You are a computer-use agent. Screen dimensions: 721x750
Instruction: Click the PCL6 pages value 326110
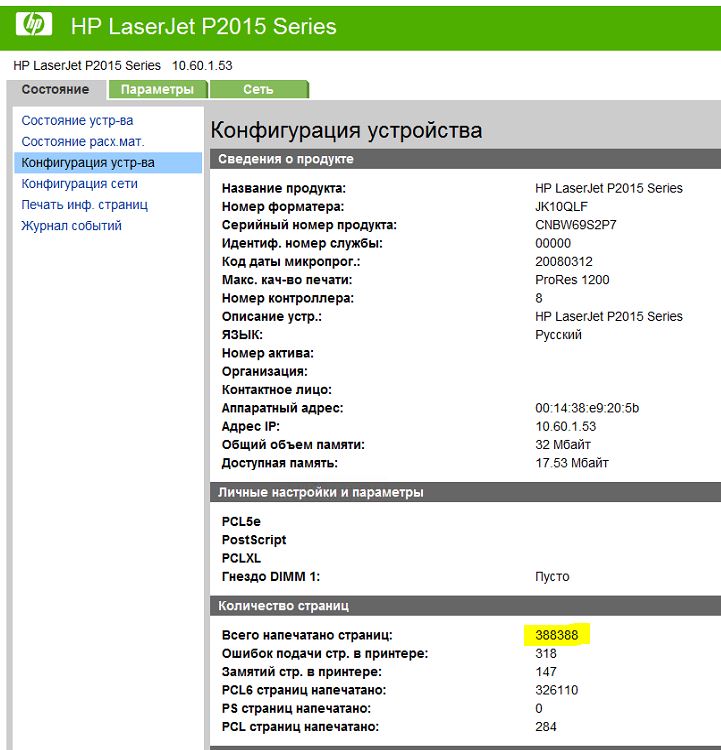click(556, 690)
